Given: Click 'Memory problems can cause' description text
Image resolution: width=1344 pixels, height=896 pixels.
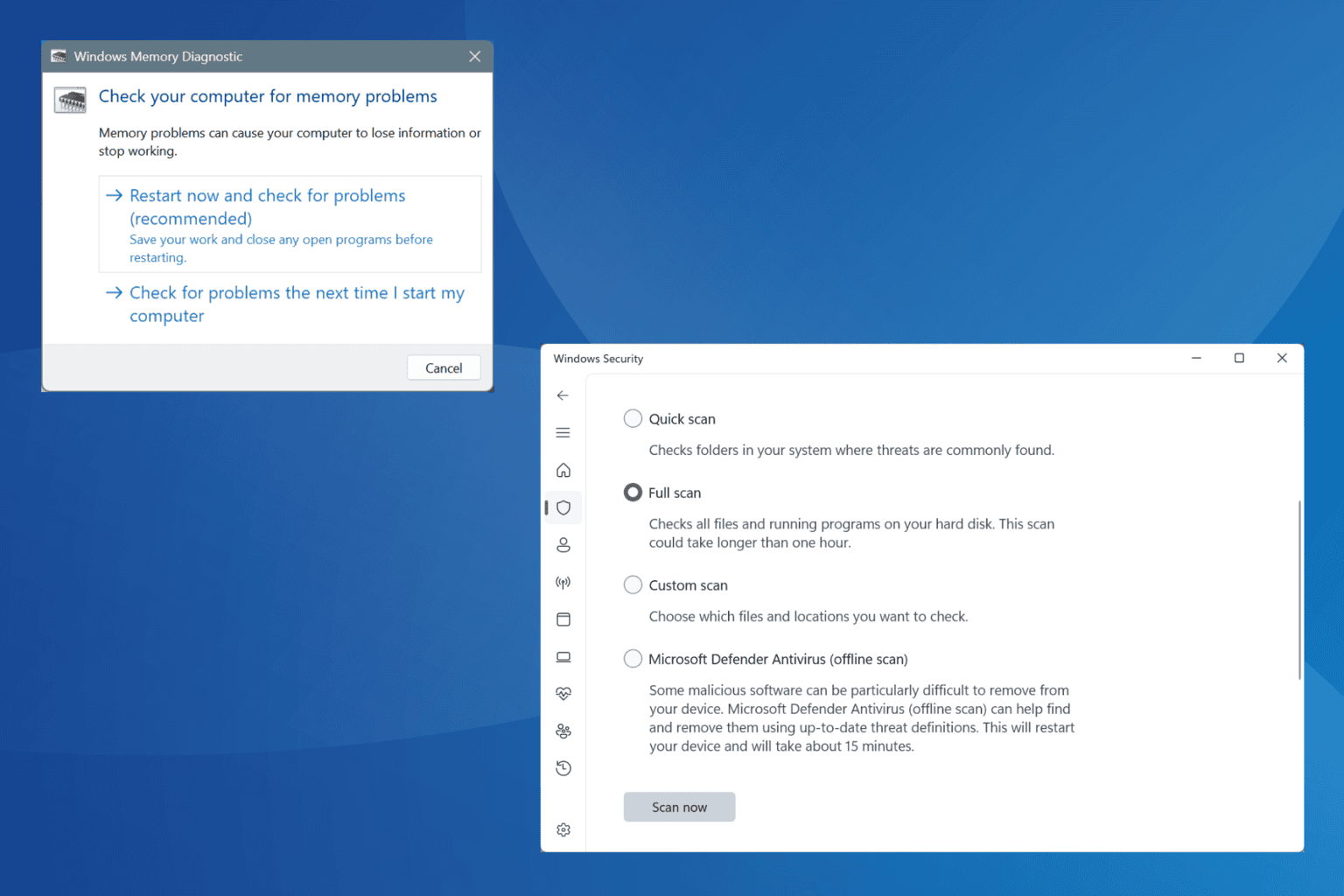Looking at the screenshot, I should point(290,142).
